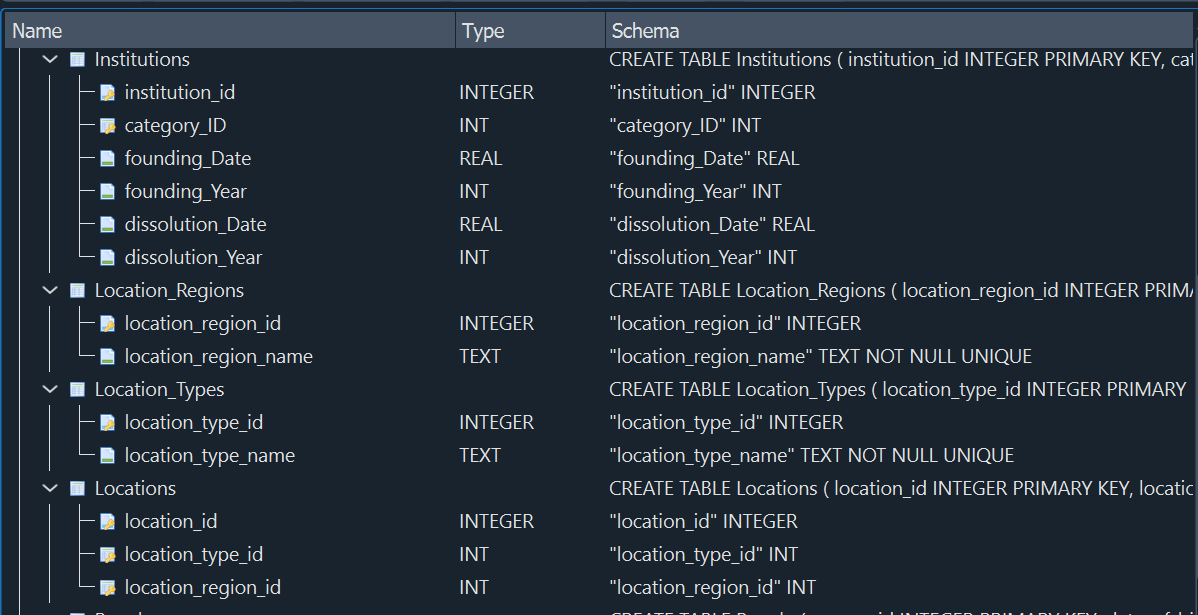Click the CREATE TABLE Institutions schema text
1198x615 pixels.
(901, 59)
